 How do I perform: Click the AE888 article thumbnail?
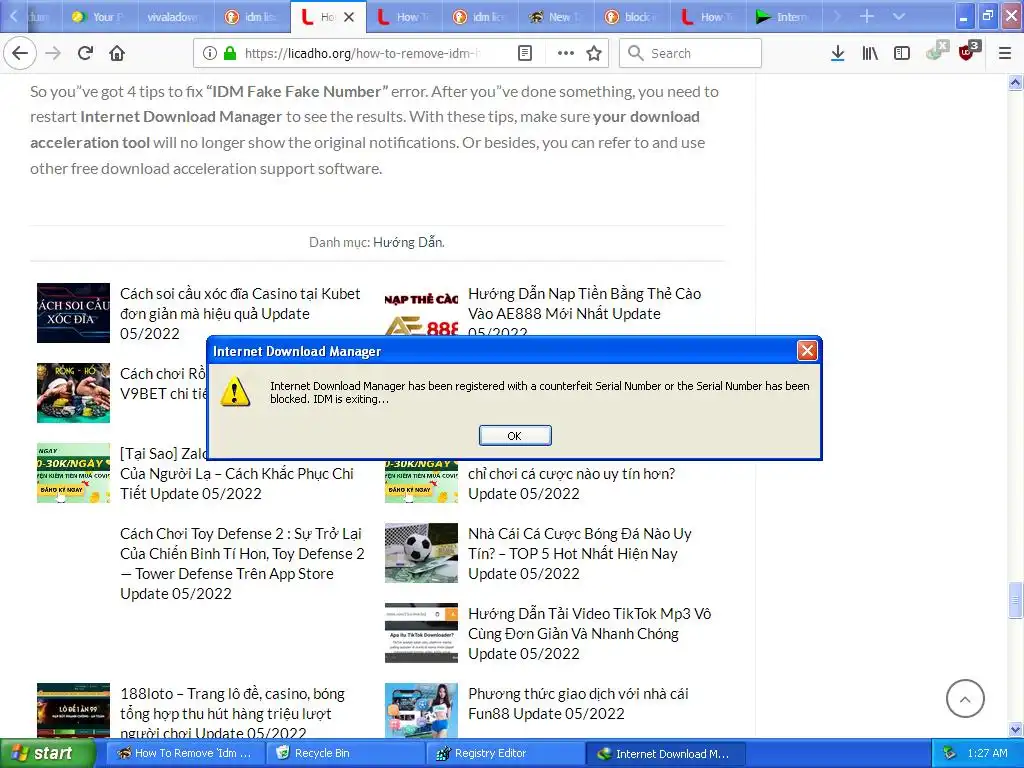421,310
